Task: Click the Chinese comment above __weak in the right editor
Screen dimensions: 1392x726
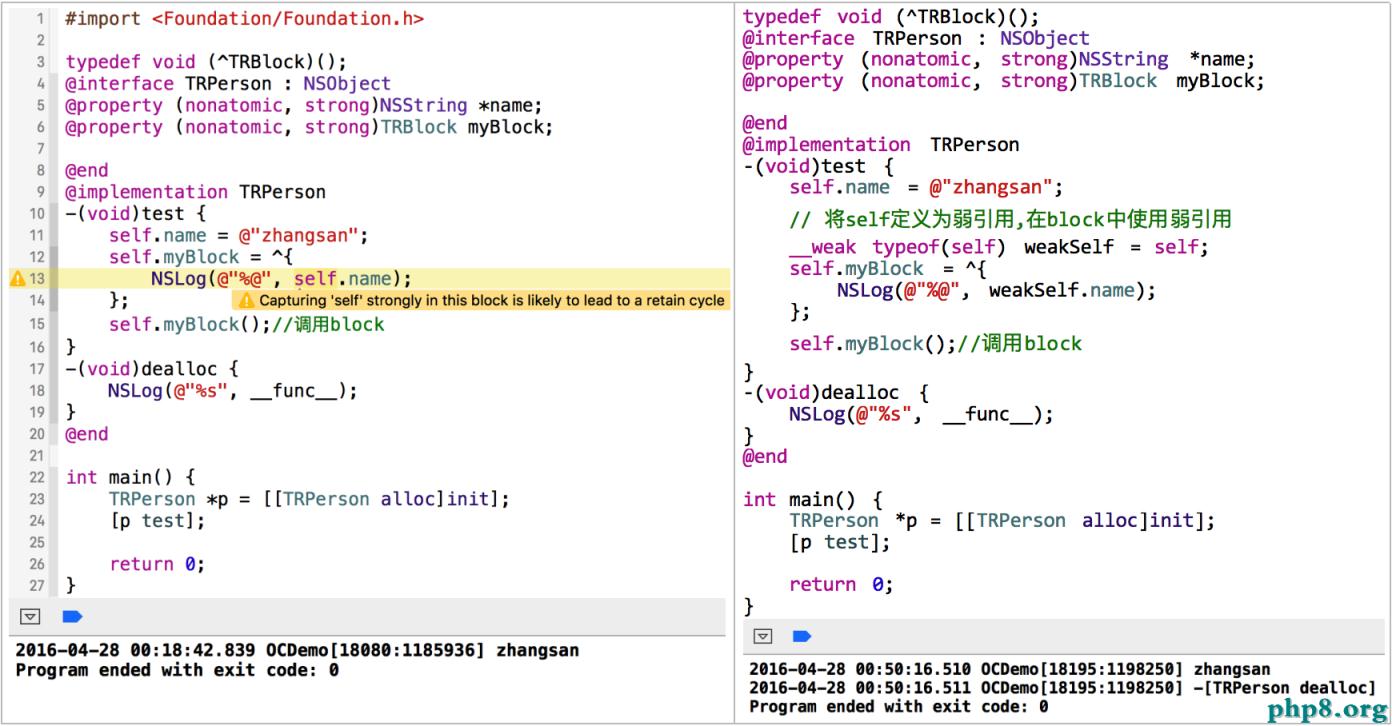Action: [1010, 220]
